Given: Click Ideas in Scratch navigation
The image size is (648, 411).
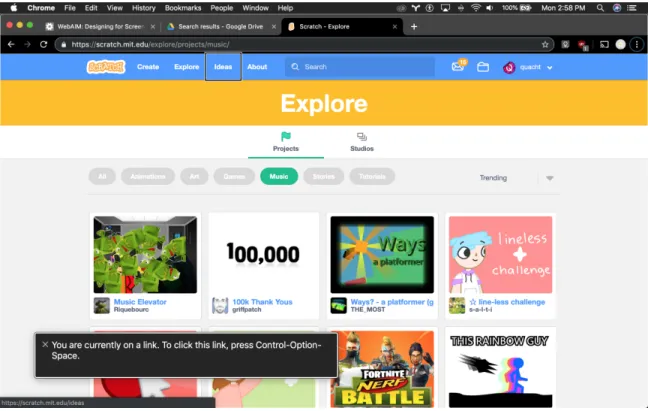Looking at the screenshot, I should (x=223, y=67).
